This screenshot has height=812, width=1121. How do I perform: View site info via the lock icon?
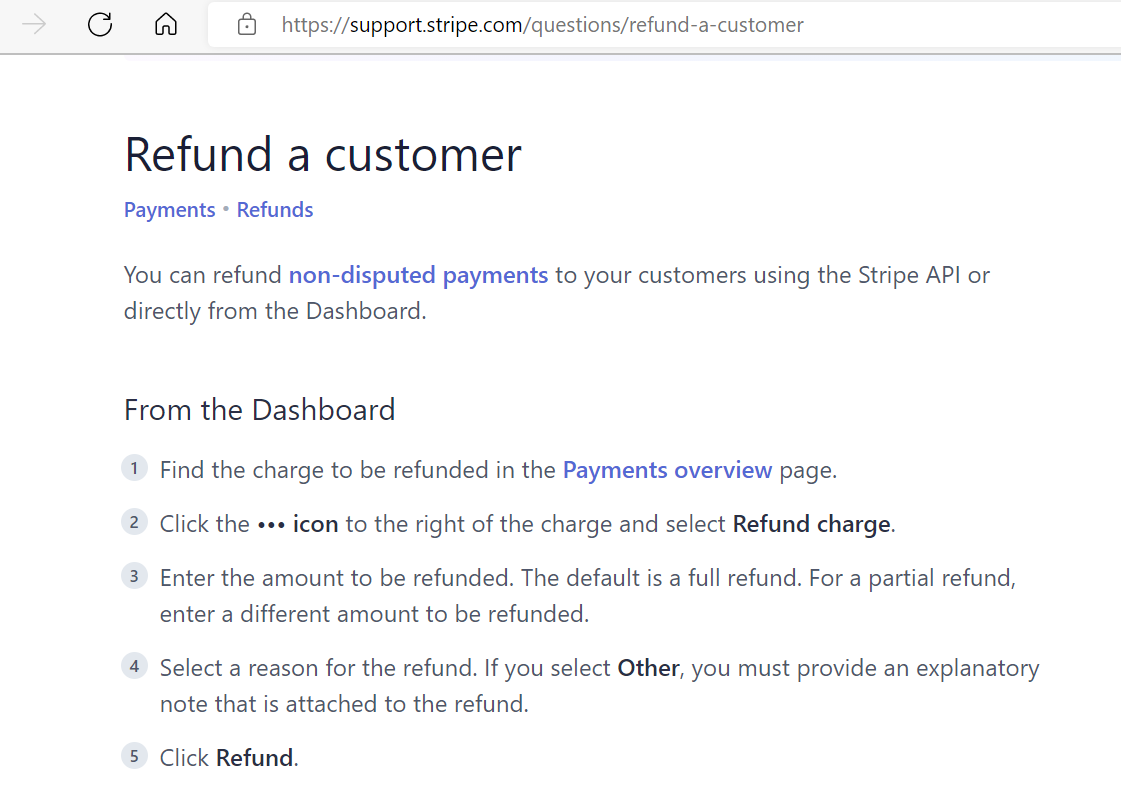click(247, 25)
